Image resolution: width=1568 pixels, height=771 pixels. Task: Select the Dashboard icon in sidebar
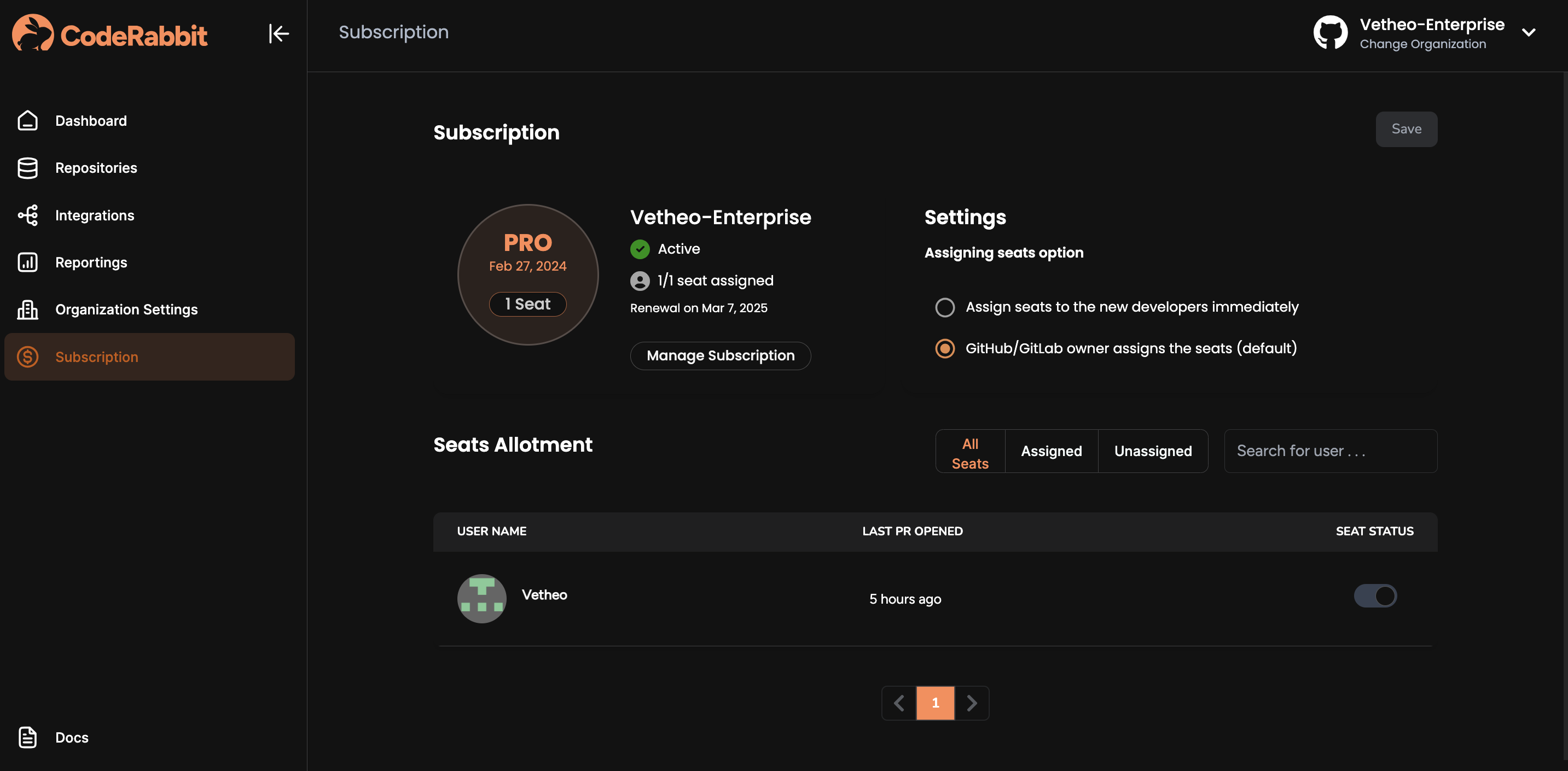click(x=27, y=120)
